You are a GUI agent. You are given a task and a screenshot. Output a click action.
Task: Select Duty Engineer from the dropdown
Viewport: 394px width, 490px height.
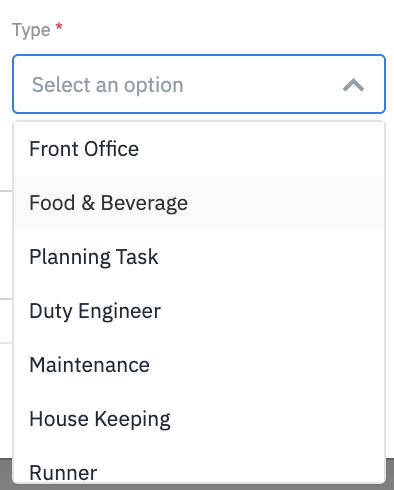point(199,311)
